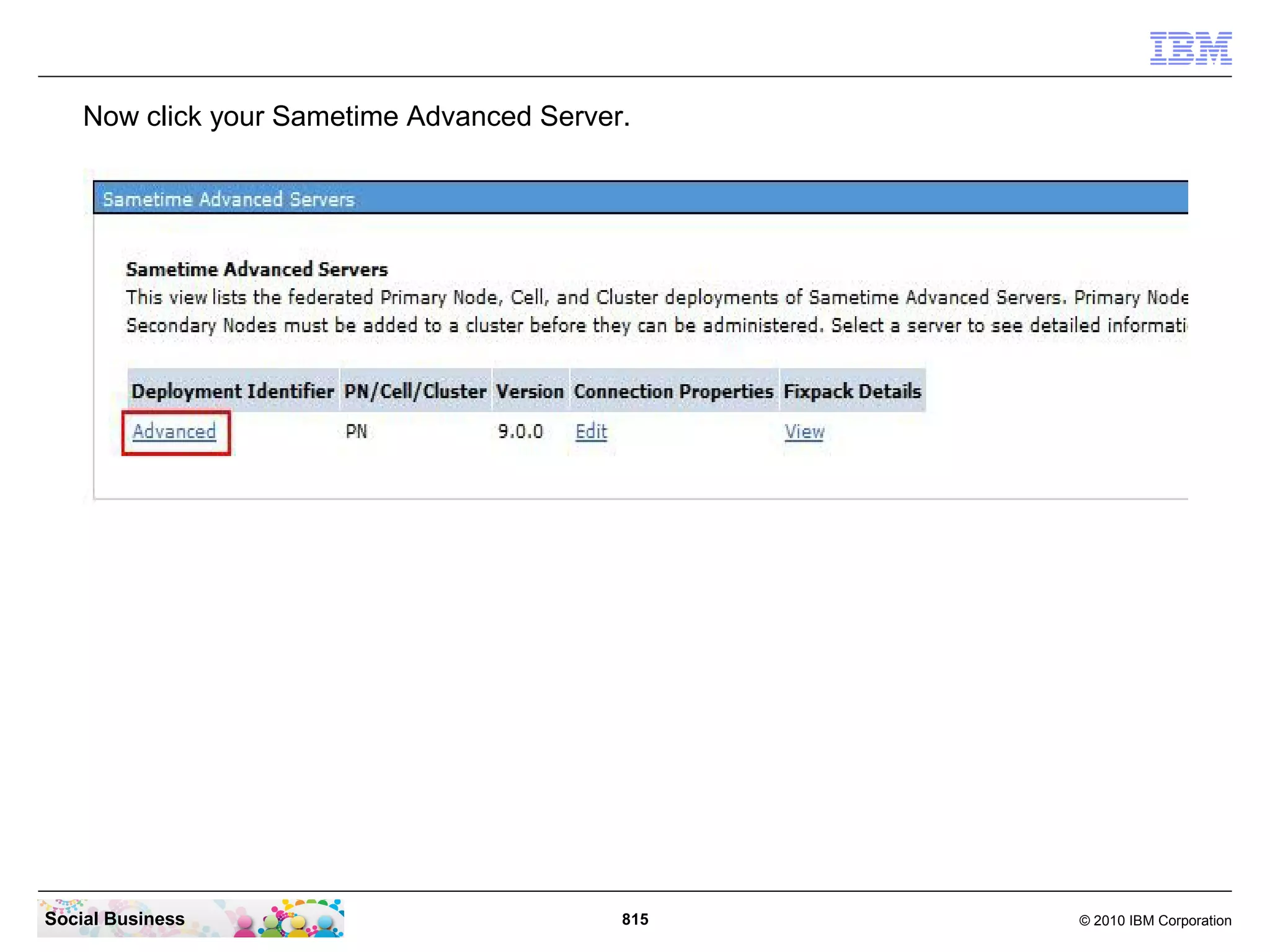Viewport: 1270px width, 952px height.
Task: Select the Fixpack Details column header
Action: tap(853, 390)
